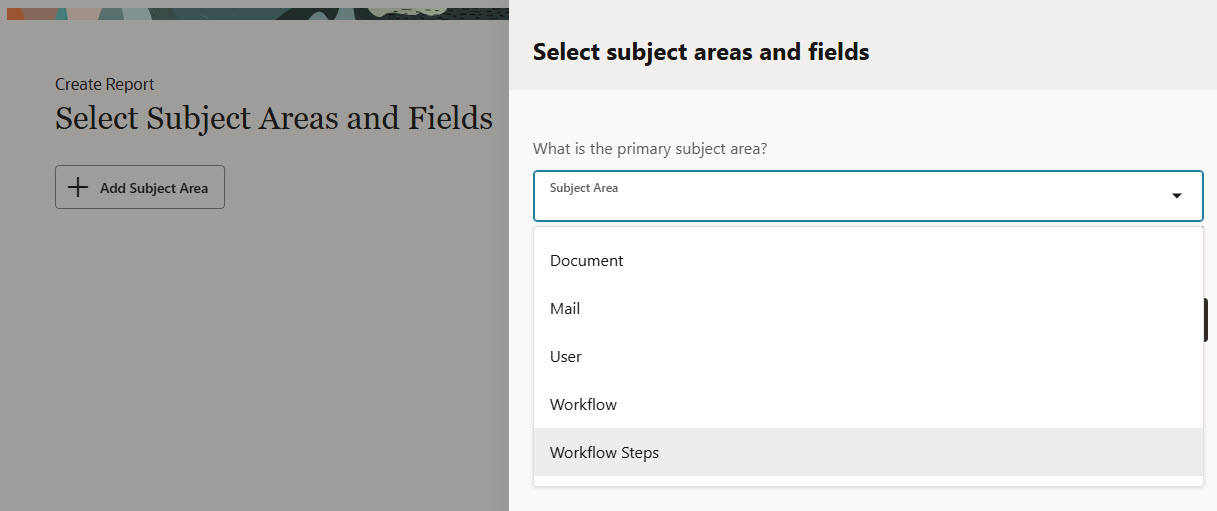Choose Document from the subject area list
This screenshot has height=511, width=1217.
click(x=587, y=261)
